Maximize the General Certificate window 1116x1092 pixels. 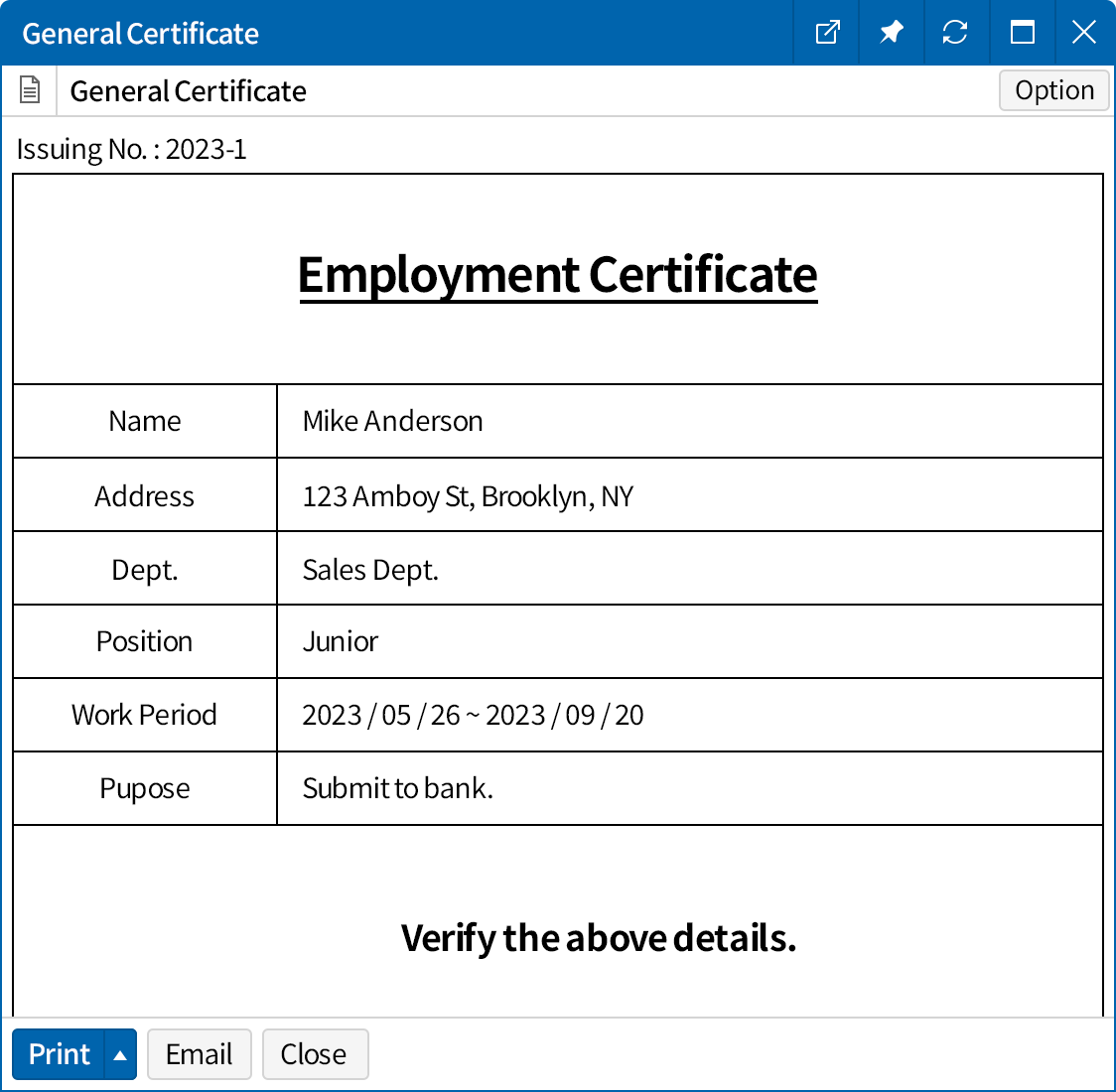click(1022, 32)
